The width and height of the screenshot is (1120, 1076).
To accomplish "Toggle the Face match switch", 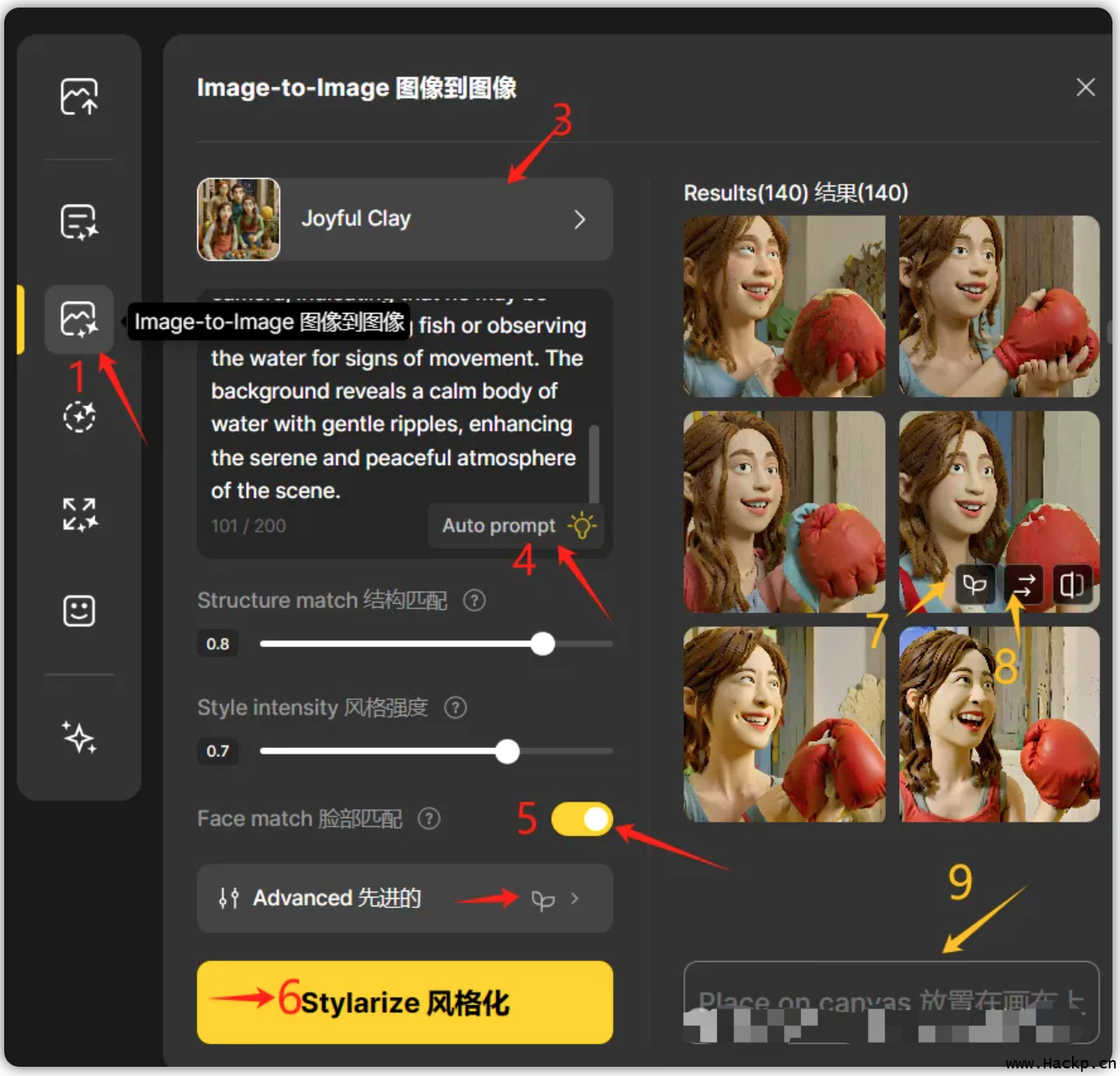I will click(582, 819).
